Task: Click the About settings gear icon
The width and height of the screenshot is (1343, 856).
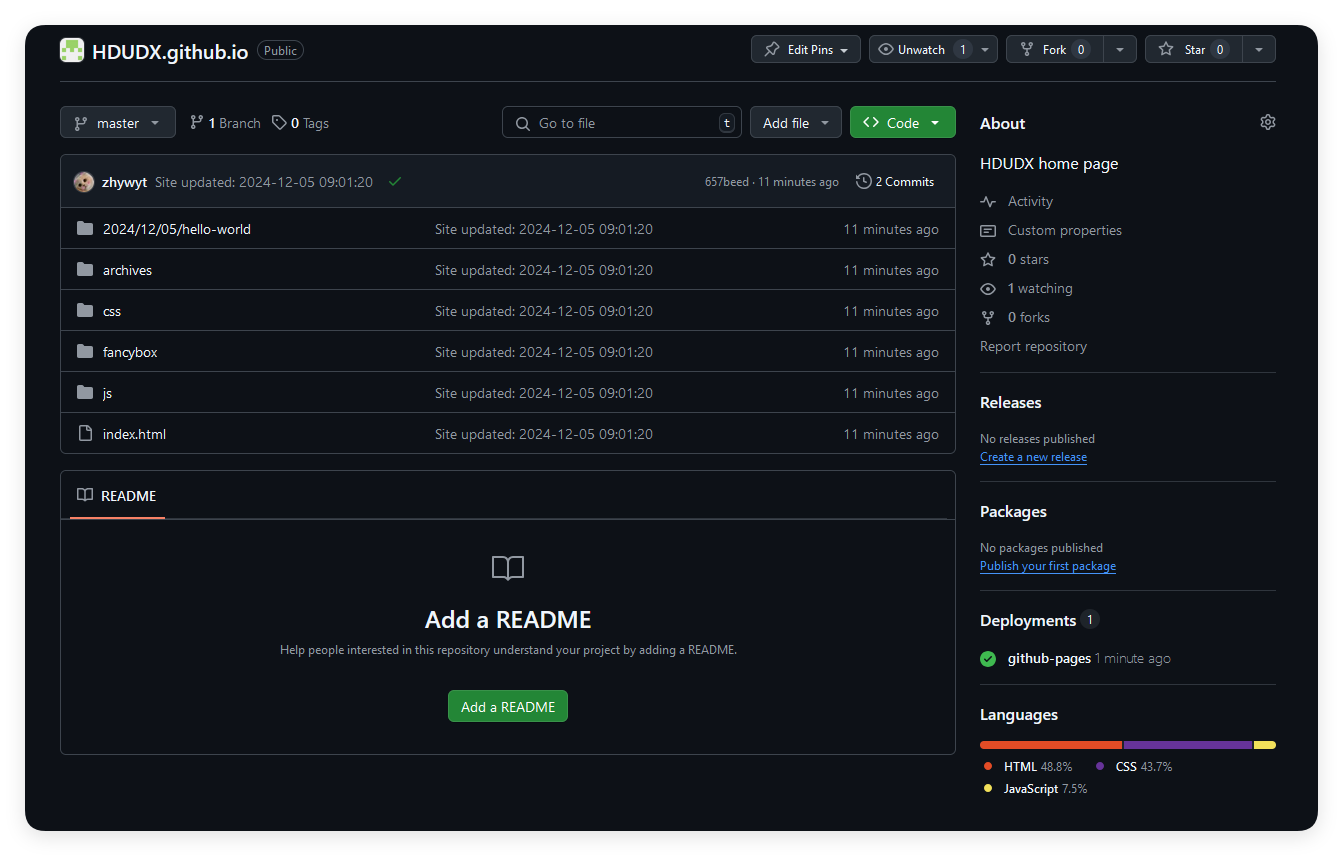Action: [x=1267, y=122]
